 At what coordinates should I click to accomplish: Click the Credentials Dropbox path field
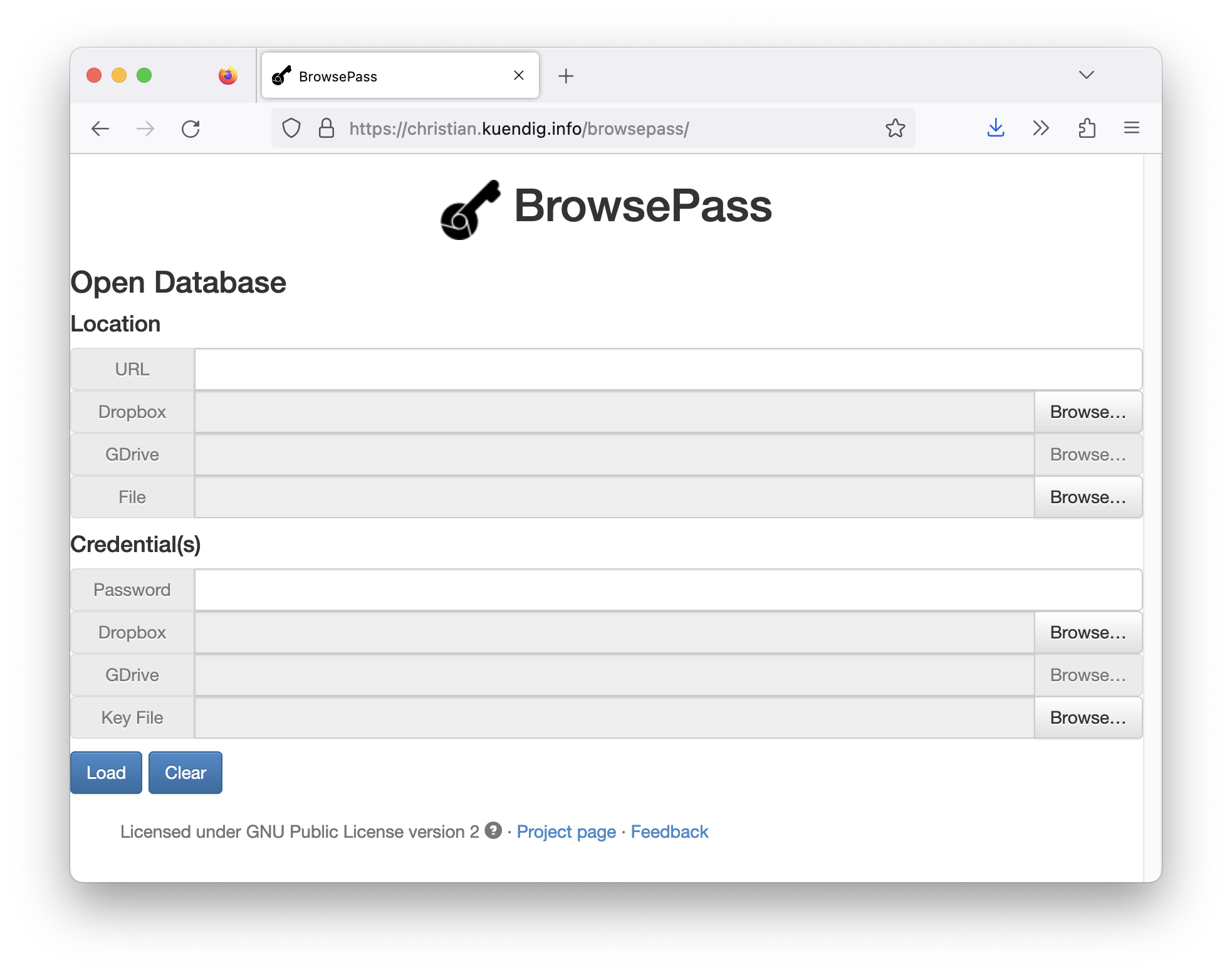pyautogui.click(x=614, y=632)
